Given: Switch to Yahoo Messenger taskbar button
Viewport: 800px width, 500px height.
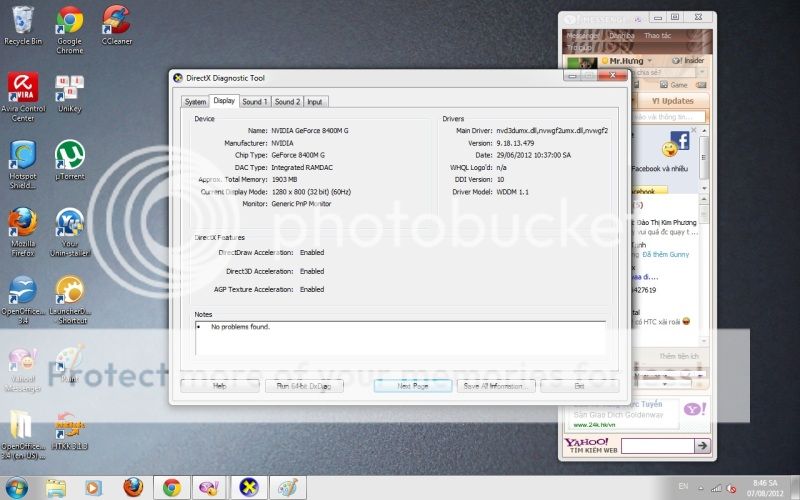Looking at the screenshot, I should pos(210,488).
